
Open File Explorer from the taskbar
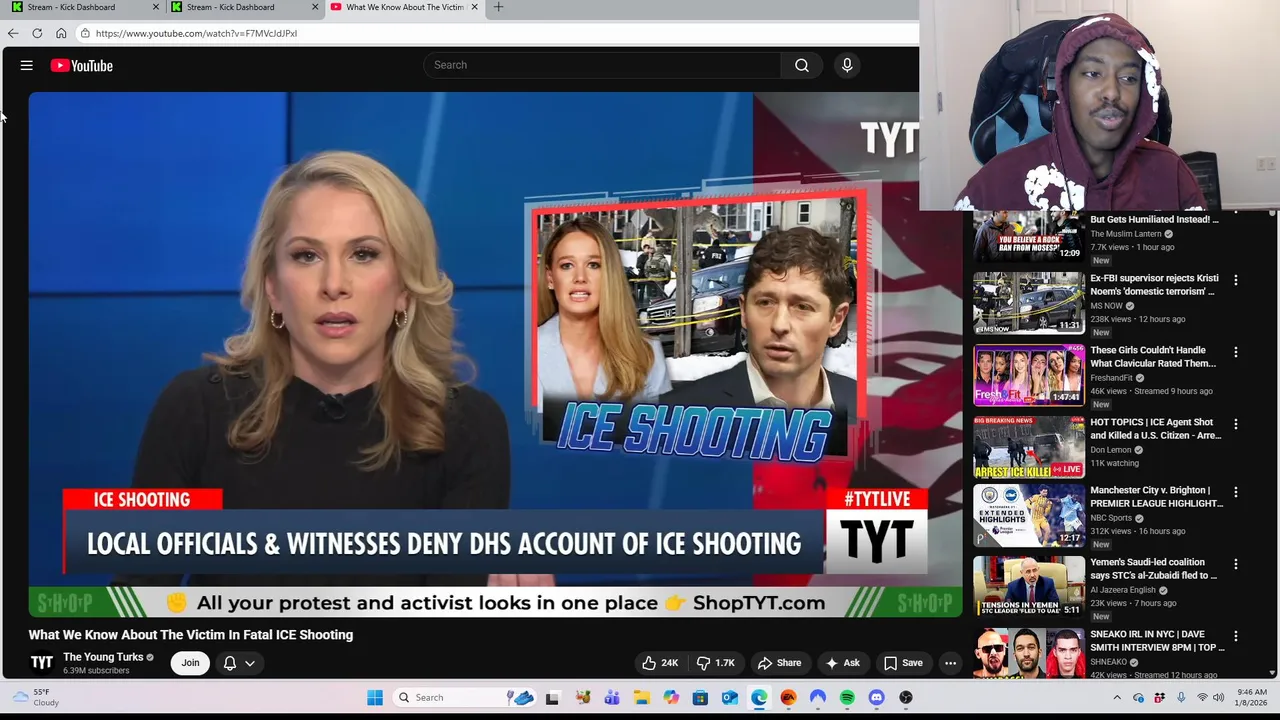pyautogui.click(x=641, y=698)
